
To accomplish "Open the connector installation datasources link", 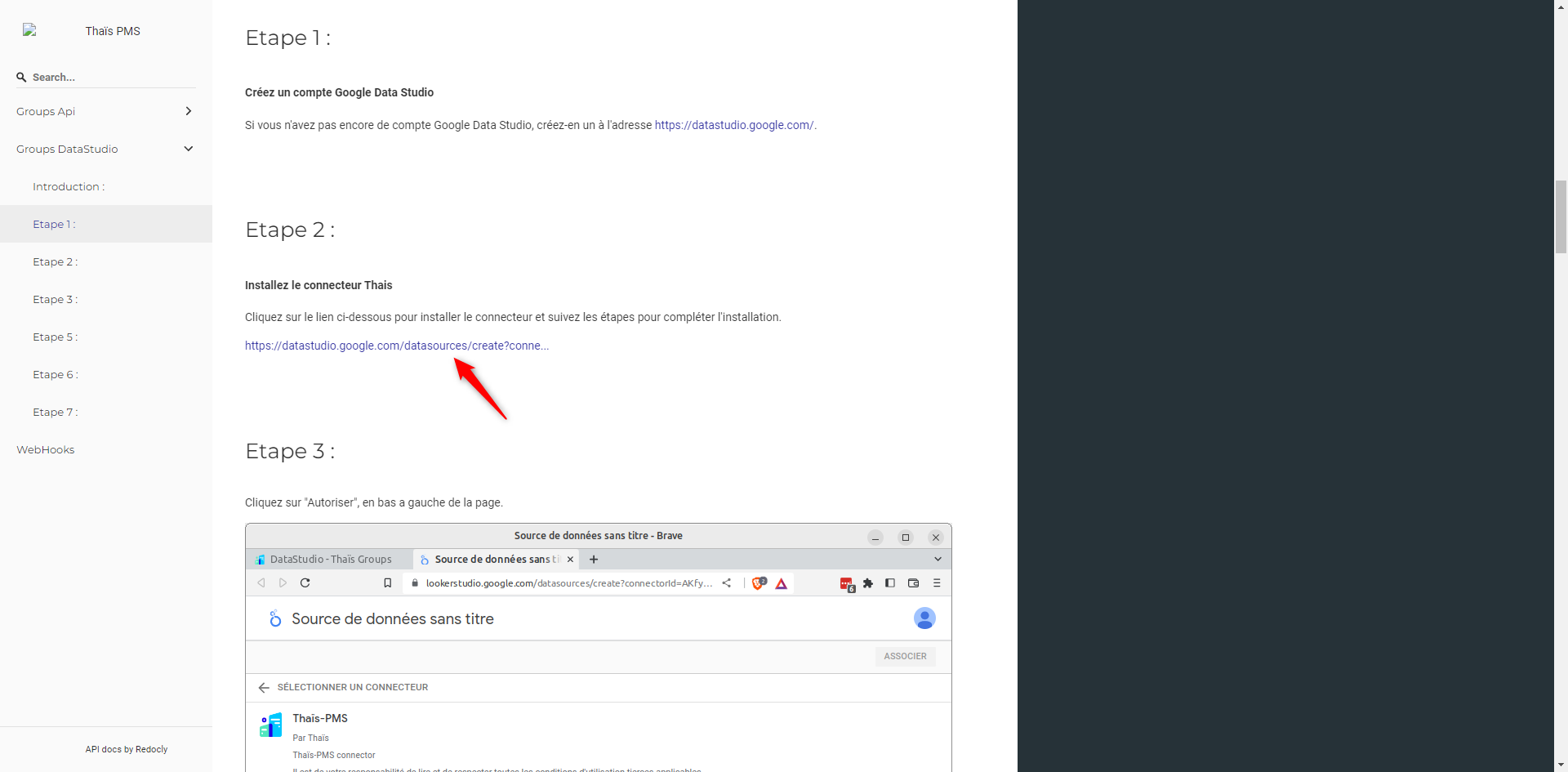I will pos(397,346).
